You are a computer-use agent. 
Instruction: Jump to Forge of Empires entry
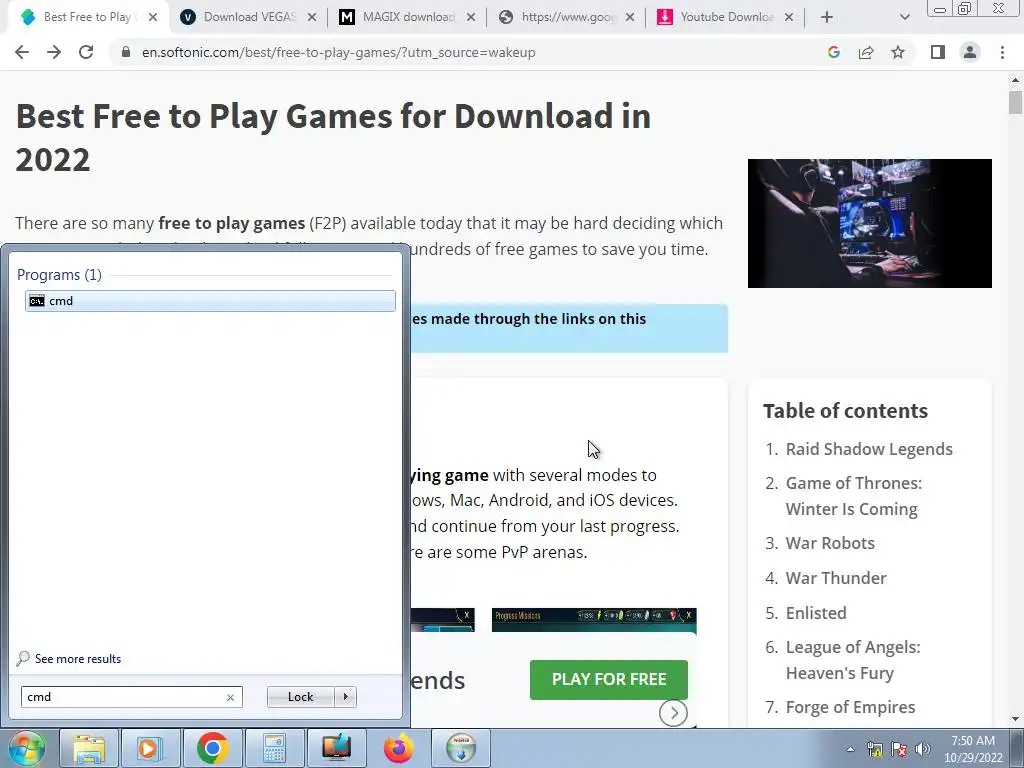(850, 707)
